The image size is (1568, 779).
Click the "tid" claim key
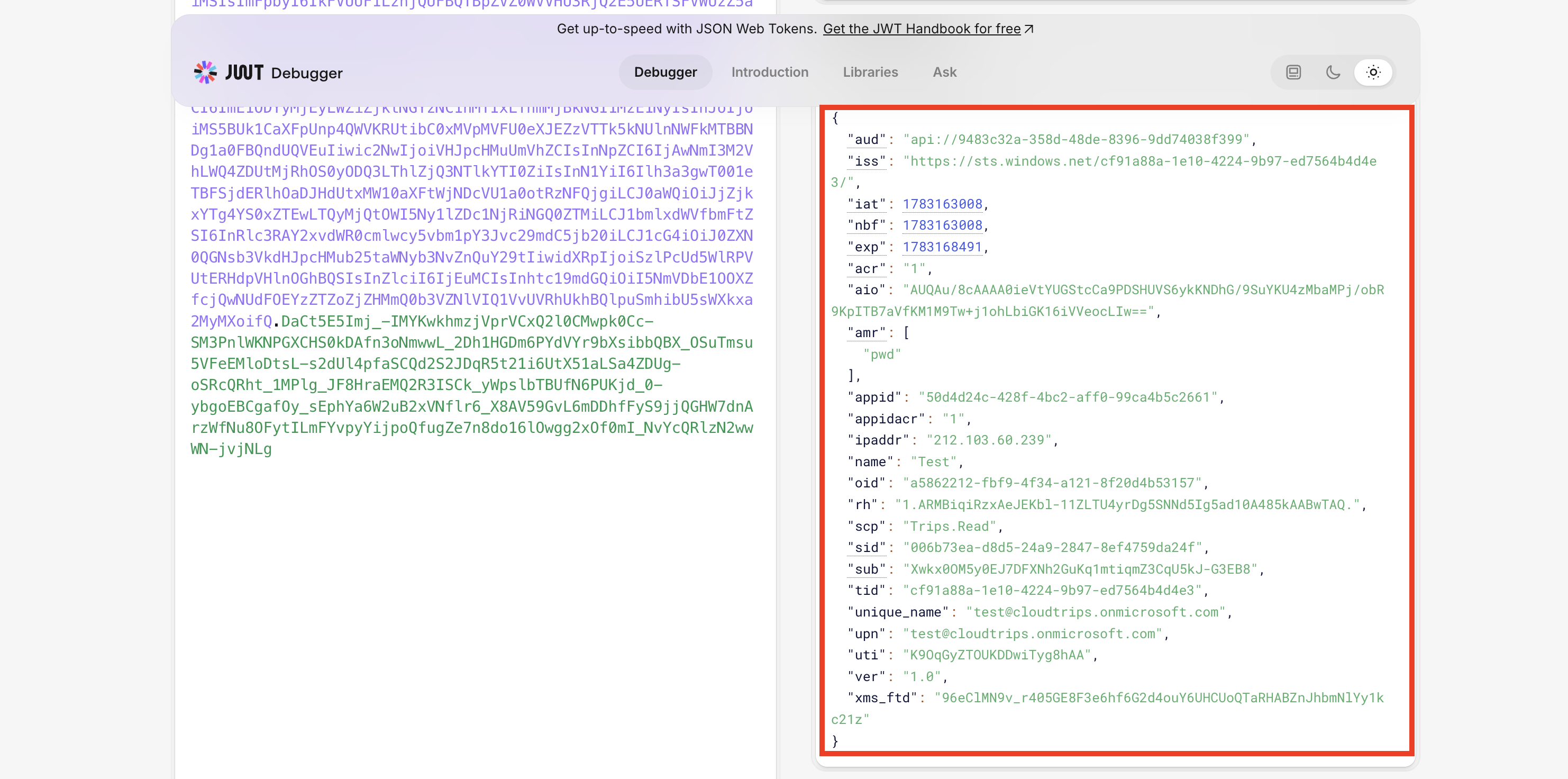(867, 591)
